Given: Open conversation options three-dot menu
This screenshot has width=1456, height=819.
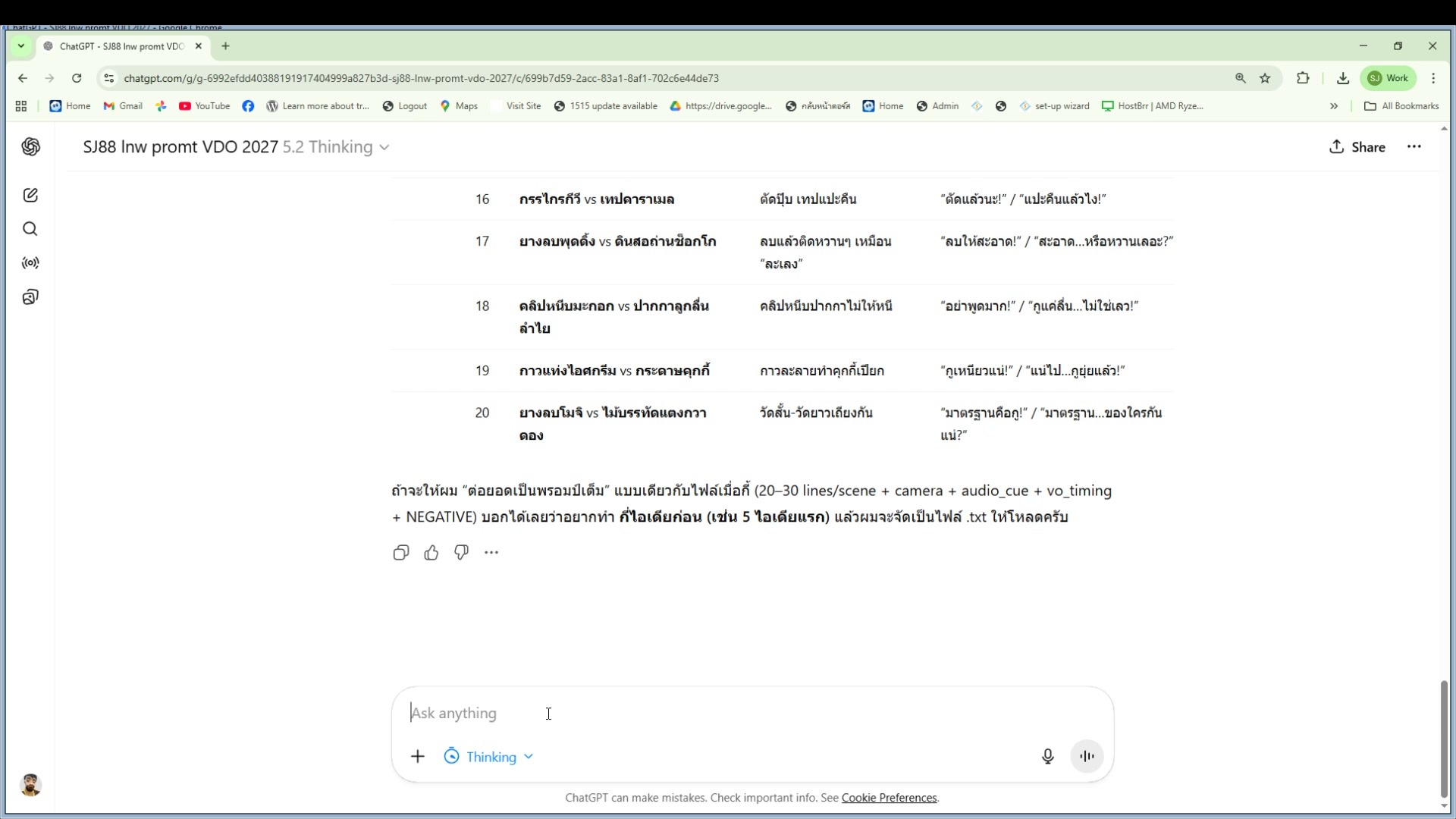Looking at the screenshot, I should 1414,147.
